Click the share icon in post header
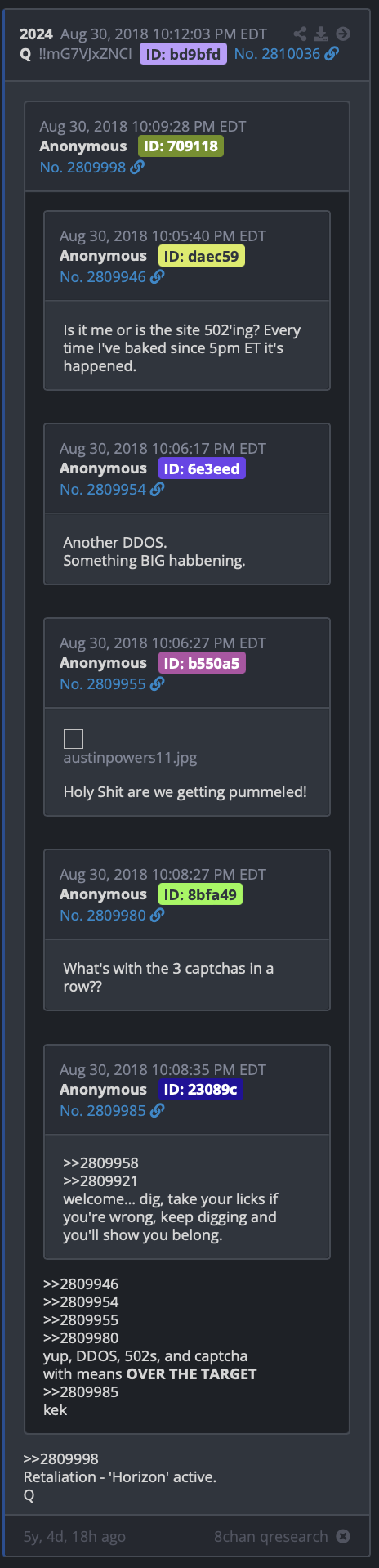Screen dimensions: 379x1568 [x=301, y=34]
